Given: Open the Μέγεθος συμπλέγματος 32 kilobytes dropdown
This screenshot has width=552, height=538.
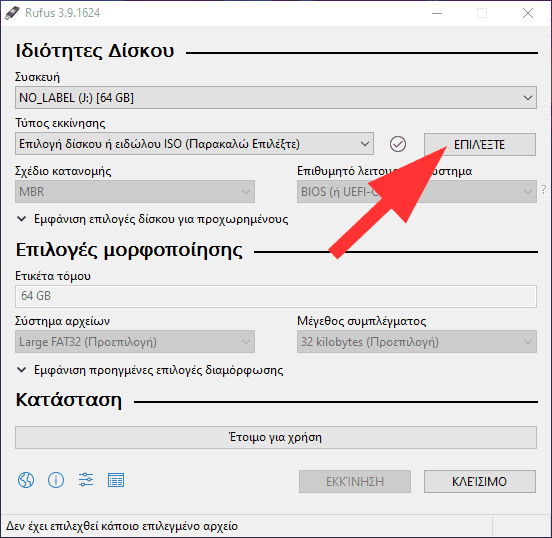Looking at the screenshot, I should [417, 342].
